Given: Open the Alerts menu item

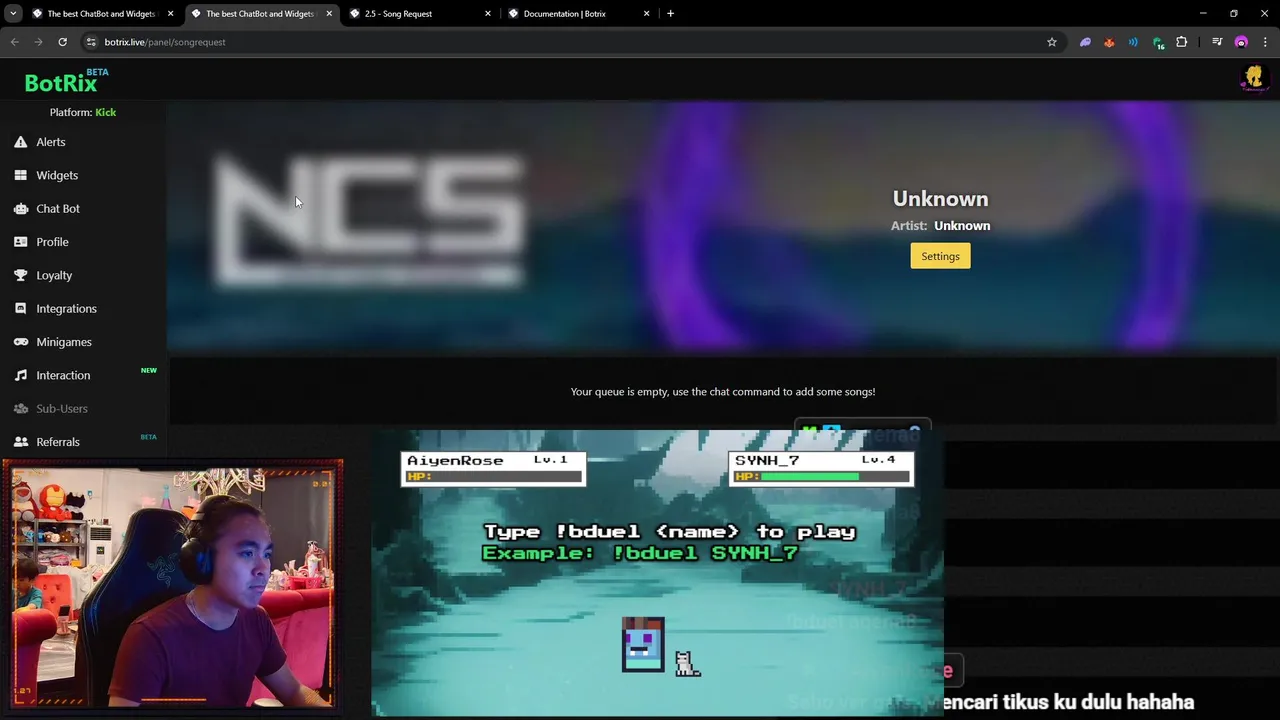Looking at the screenshot, I should point(50,142).
